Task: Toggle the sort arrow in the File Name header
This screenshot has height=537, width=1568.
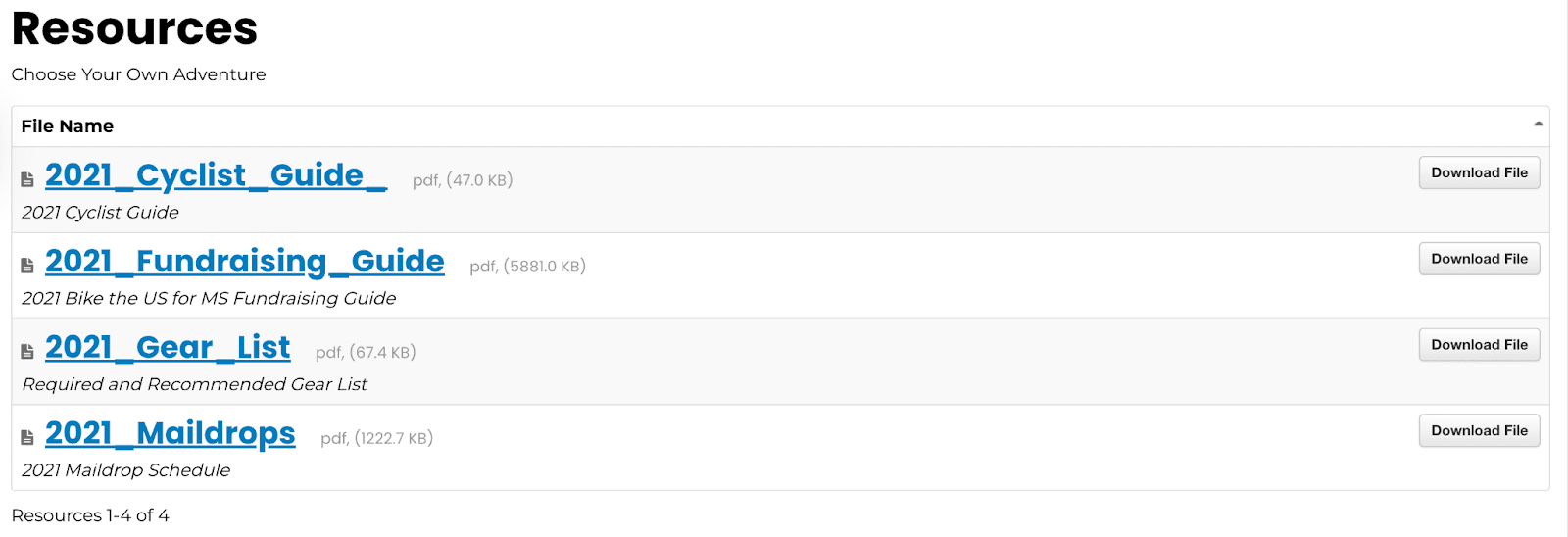Action: point(1538,124)
